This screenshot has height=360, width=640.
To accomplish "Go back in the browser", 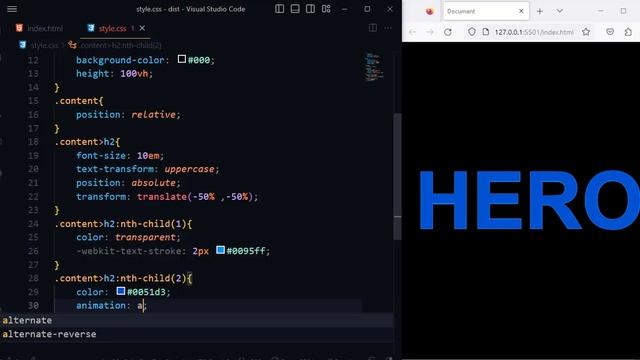I will click(412, 32).
